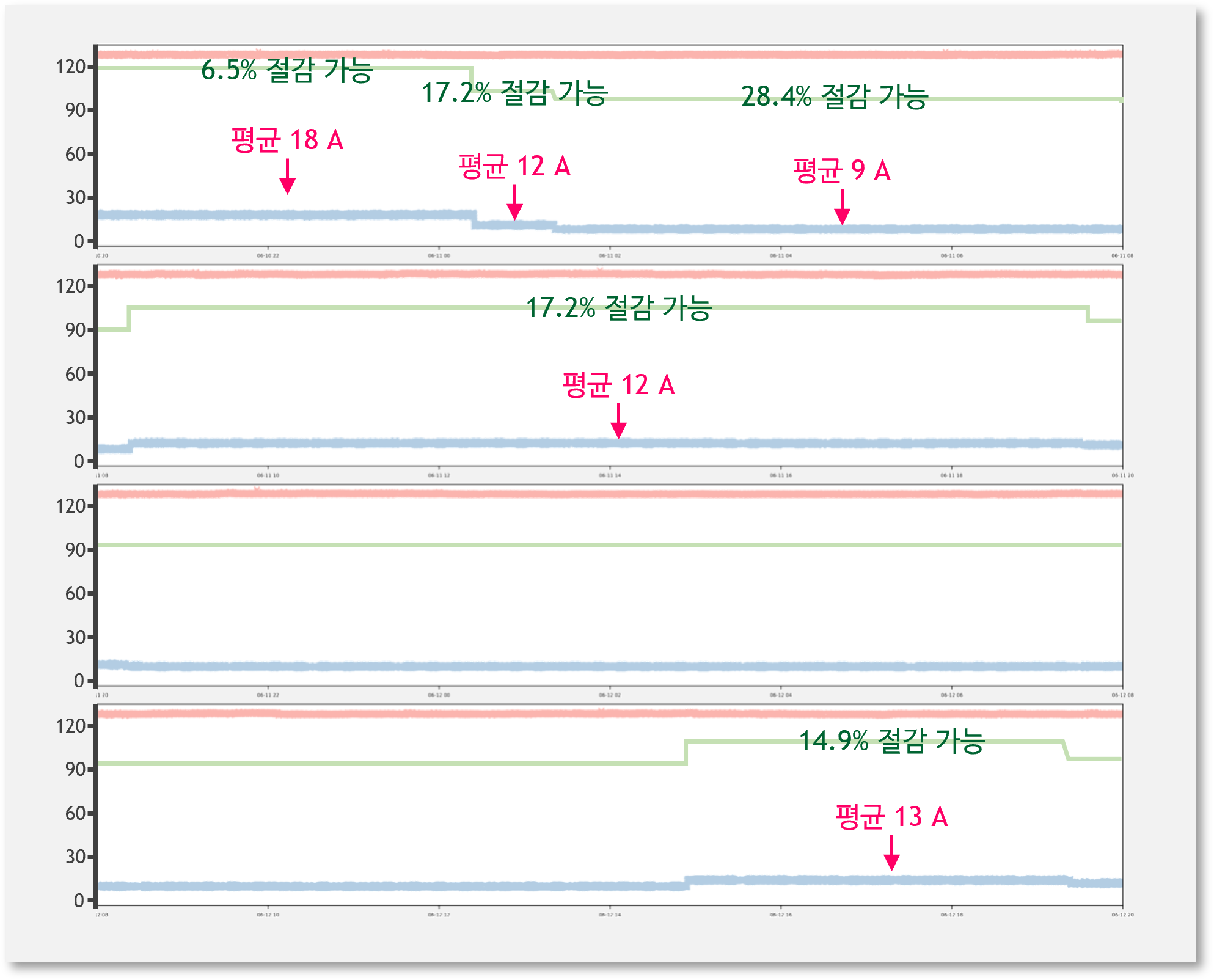
Task: Click the pink arrow below 평균 9 A
Action: tap(842, 207)
